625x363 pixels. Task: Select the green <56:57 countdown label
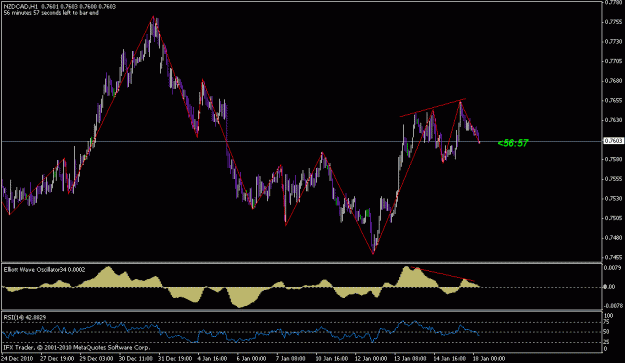[x=513, y=143]
